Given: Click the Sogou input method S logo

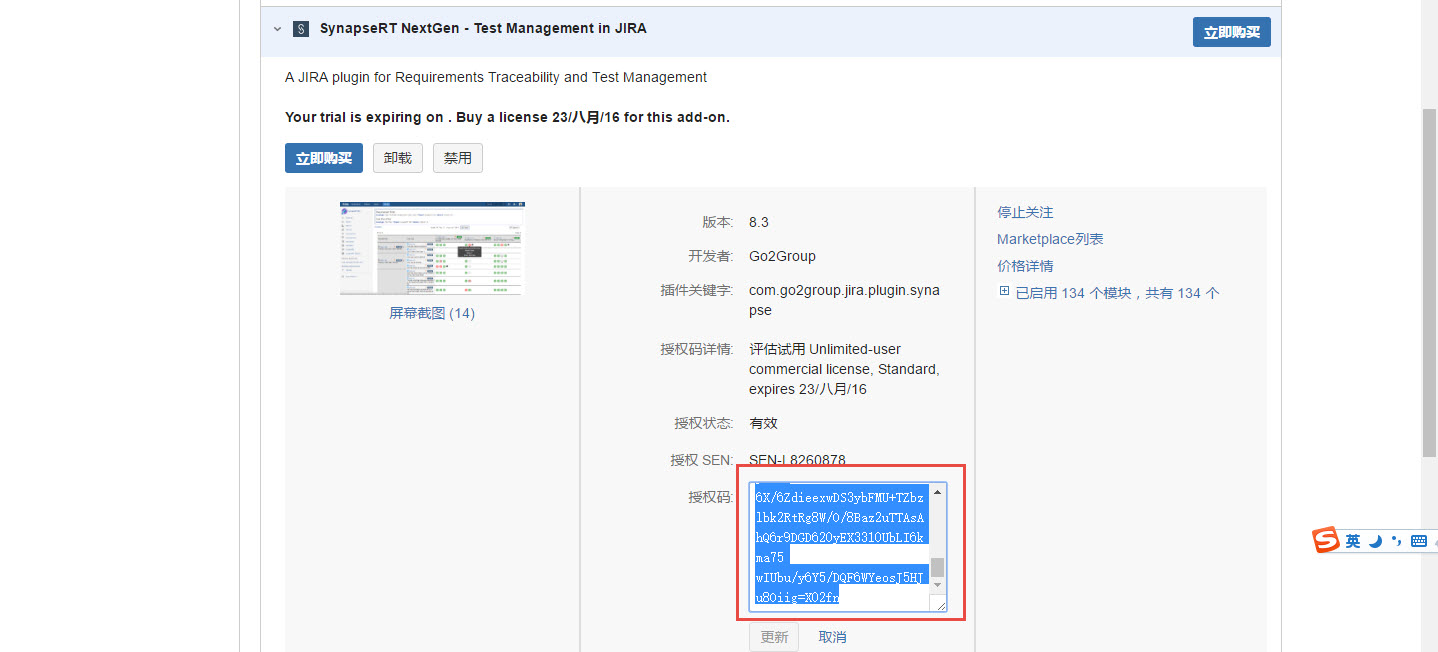Looking at the screenshot, I should (1326, 540).
